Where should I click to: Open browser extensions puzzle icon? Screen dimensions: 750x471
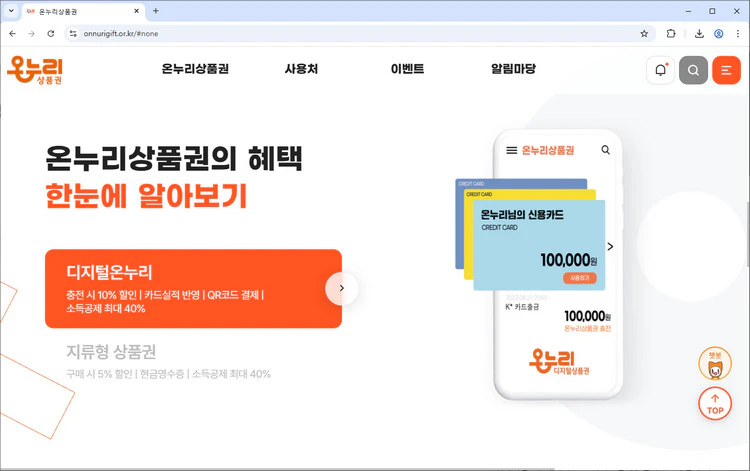tap(671, 33)
